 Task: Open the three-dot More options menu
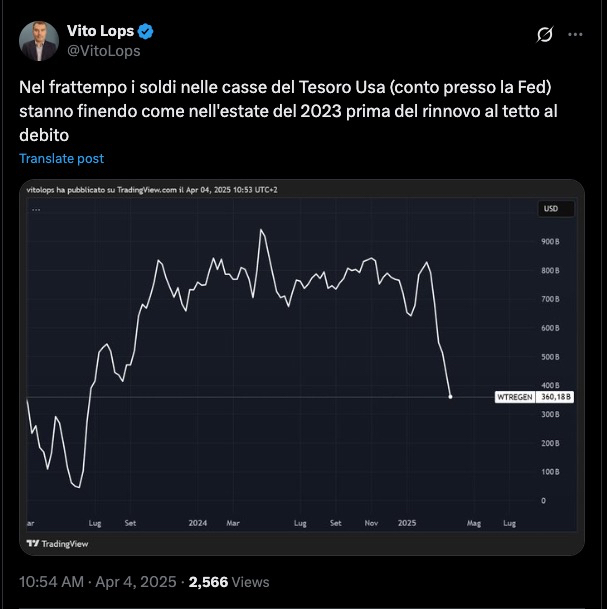(575, 35)
